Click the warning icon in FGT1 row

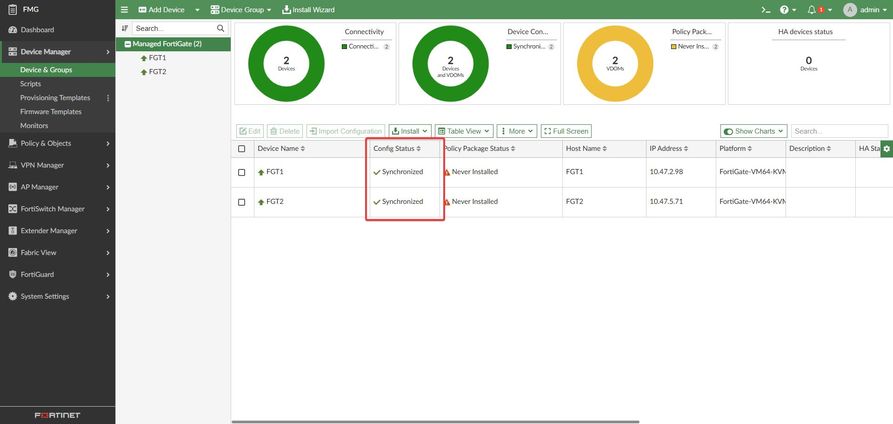(447, 172)
